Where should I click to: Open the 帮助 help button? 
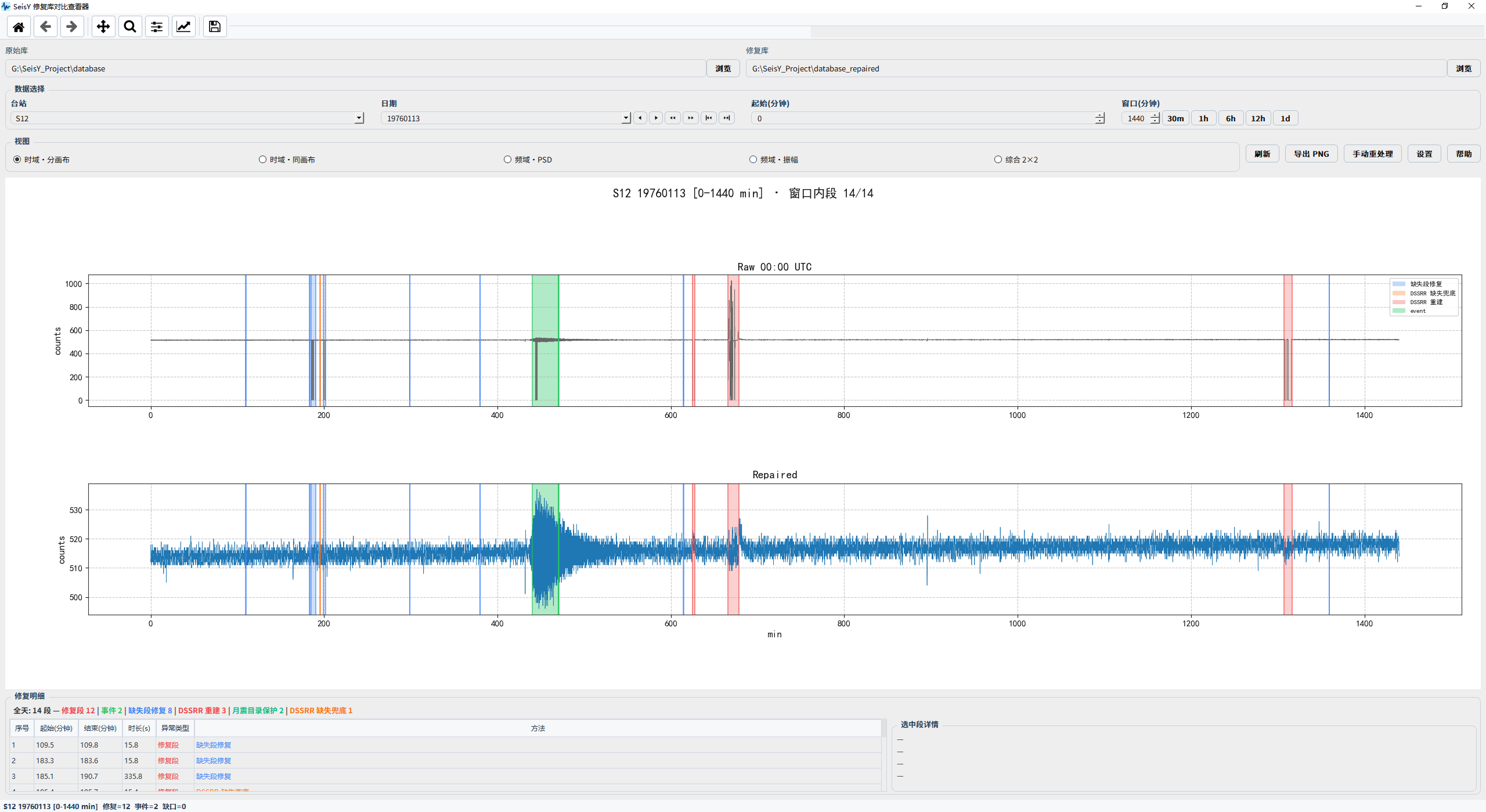pyautogui.click(x=1463, y=154)
